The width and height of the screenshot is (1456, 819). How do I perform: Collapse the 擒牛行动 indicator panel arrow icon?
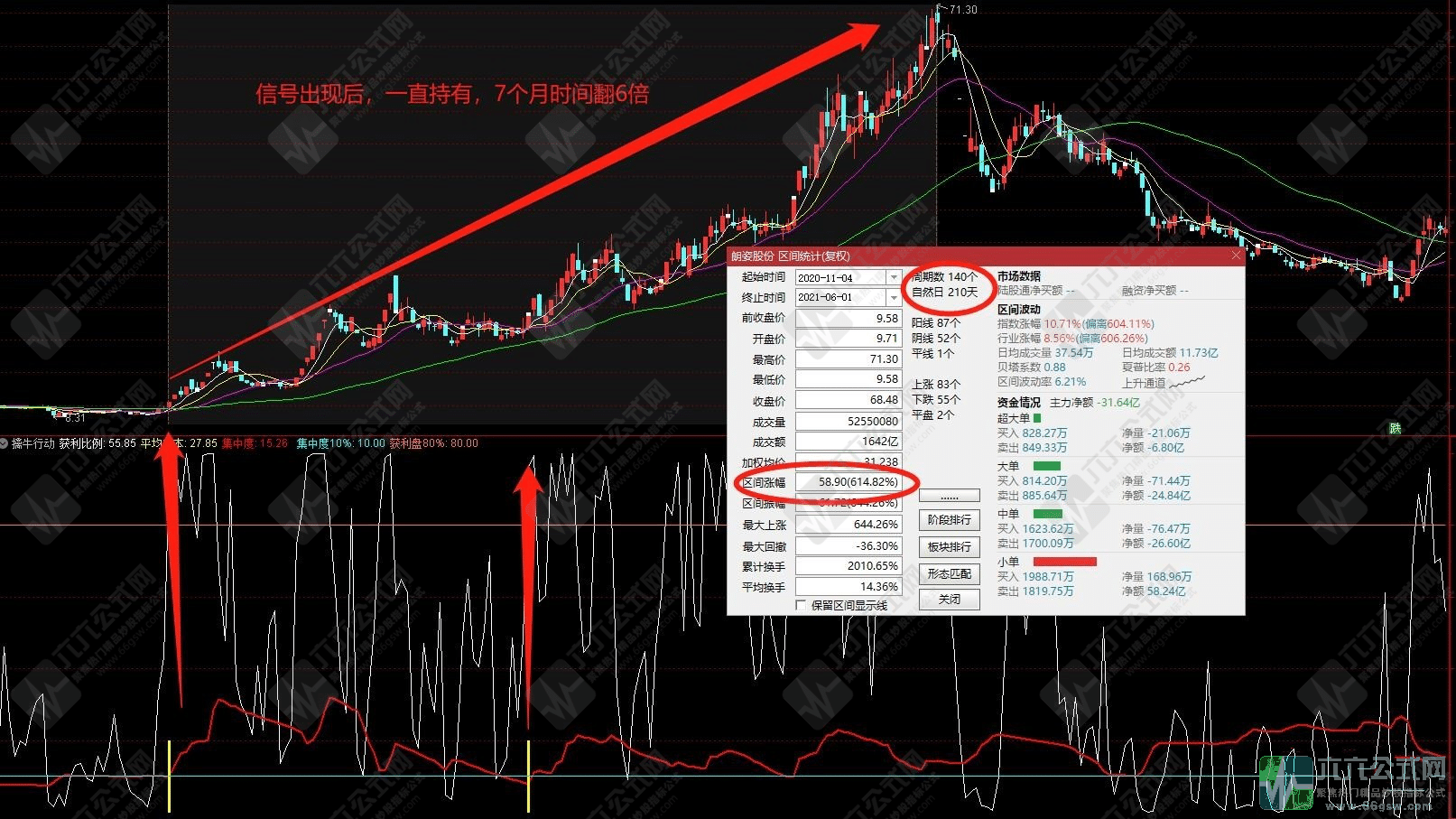[x=5, y=443]
